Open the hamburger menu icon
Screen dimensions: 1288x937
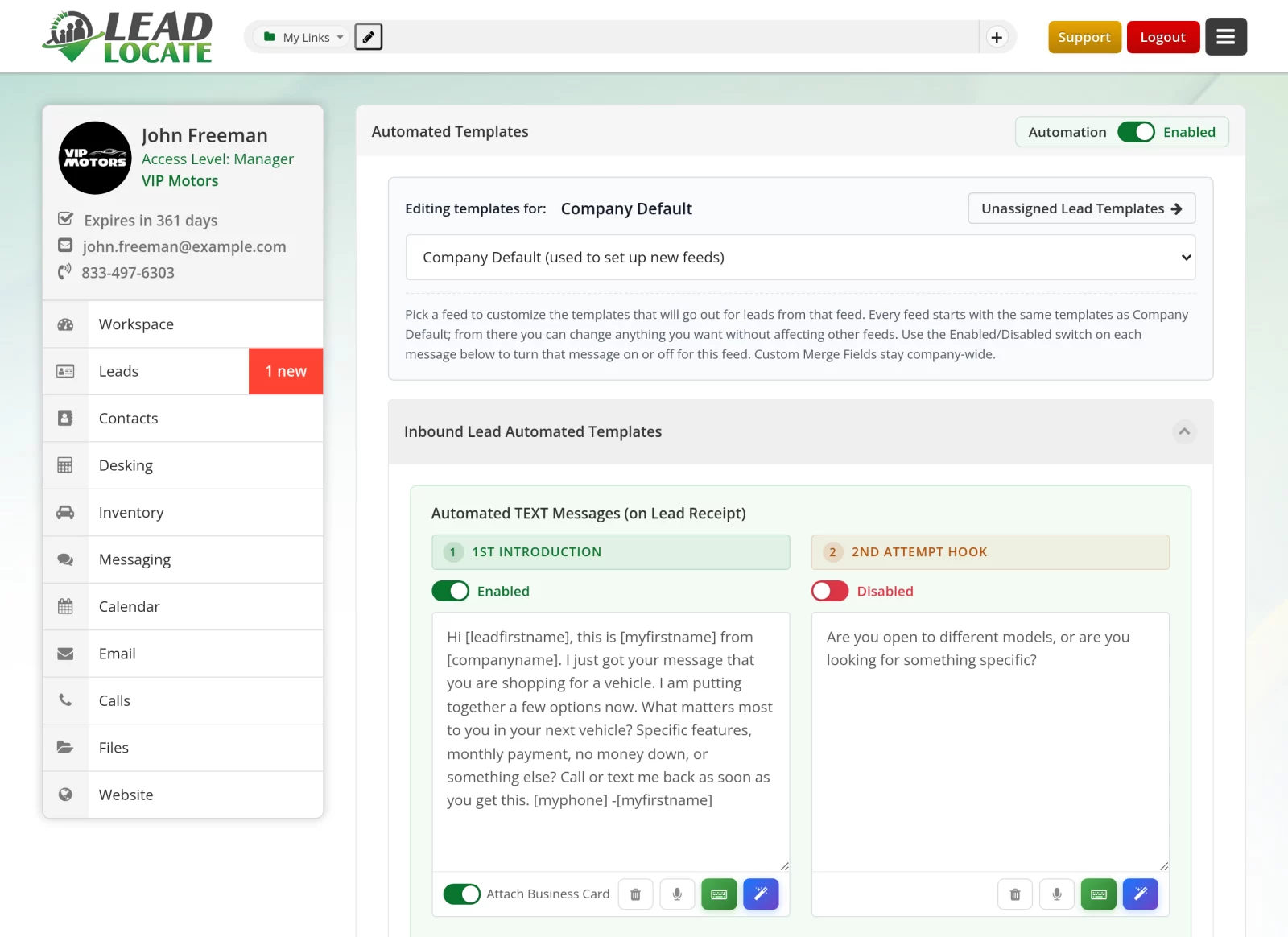tap(1225, 37)
